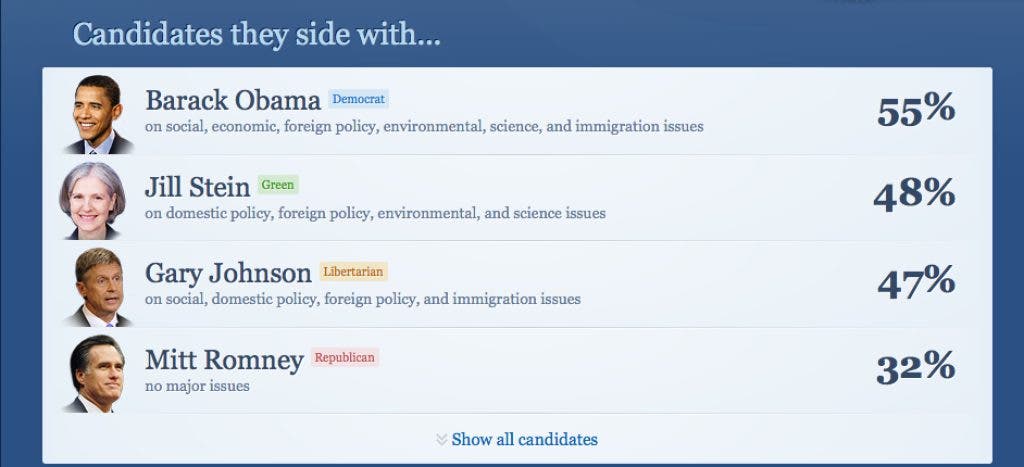Click the portrait photo beside Mitt Romney's name
1024x467 pixels.
96,373
